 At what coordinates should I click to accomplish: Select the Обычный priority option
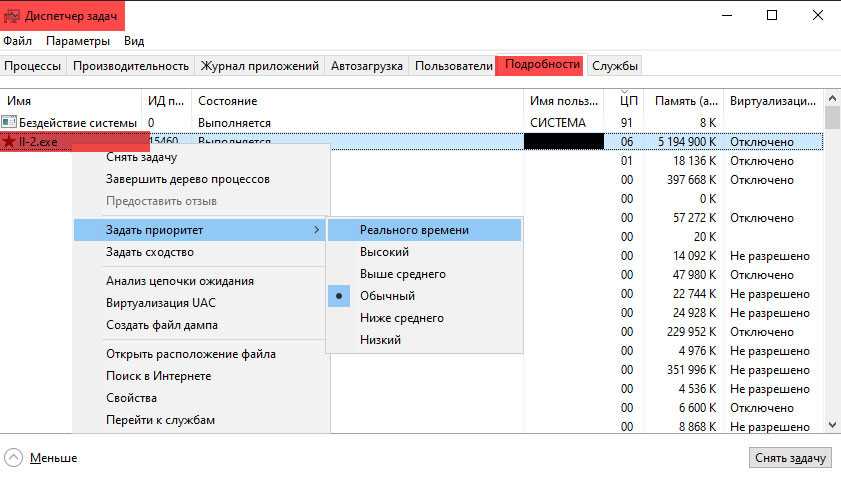(x=388, y=296)
